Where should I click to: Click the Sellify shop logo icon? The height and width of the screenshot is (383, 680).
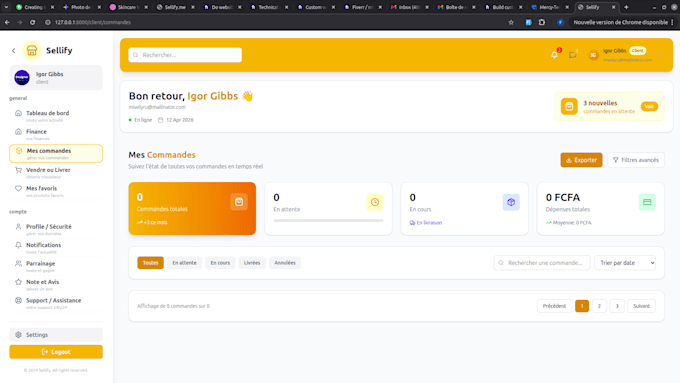(x=32, y=50)
